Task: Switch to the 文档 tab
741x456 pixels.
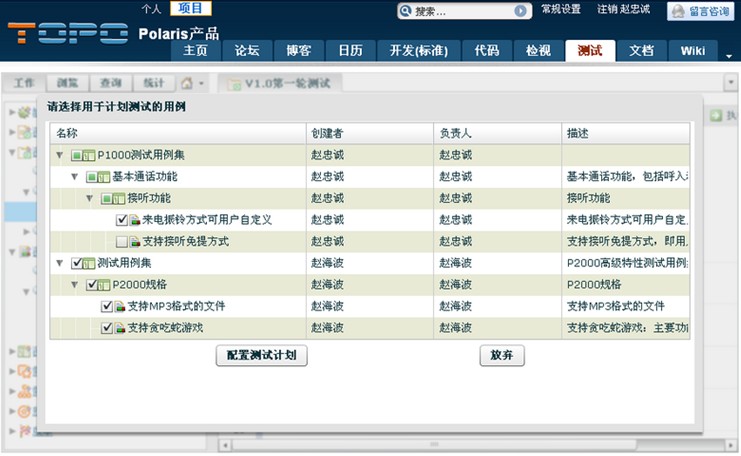Action: click(641, 50)
